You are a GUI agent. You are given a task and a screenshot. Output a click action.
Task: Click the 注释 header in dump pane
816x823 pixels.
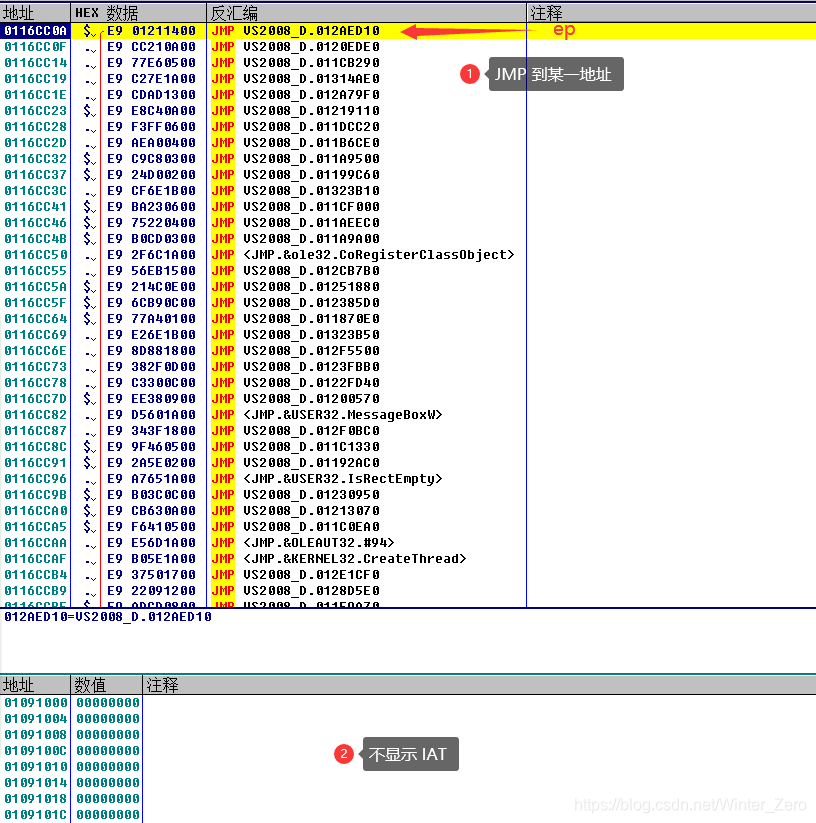pyautogui.click(x=479, y=685)
